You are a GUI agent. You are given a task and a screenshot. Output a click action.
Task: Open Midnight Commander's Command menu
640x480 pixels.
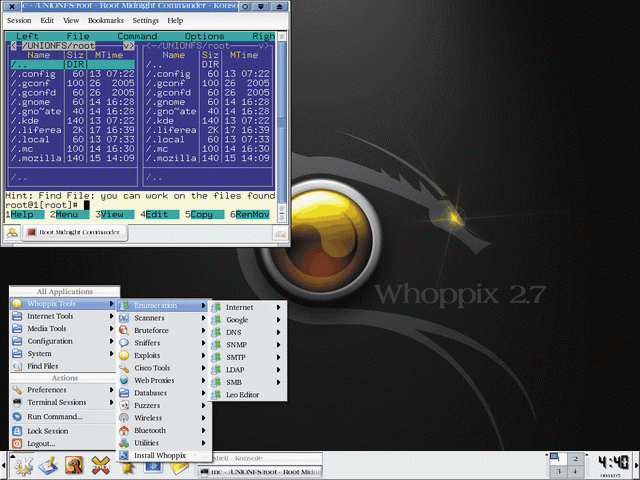[x=137, y=36]
